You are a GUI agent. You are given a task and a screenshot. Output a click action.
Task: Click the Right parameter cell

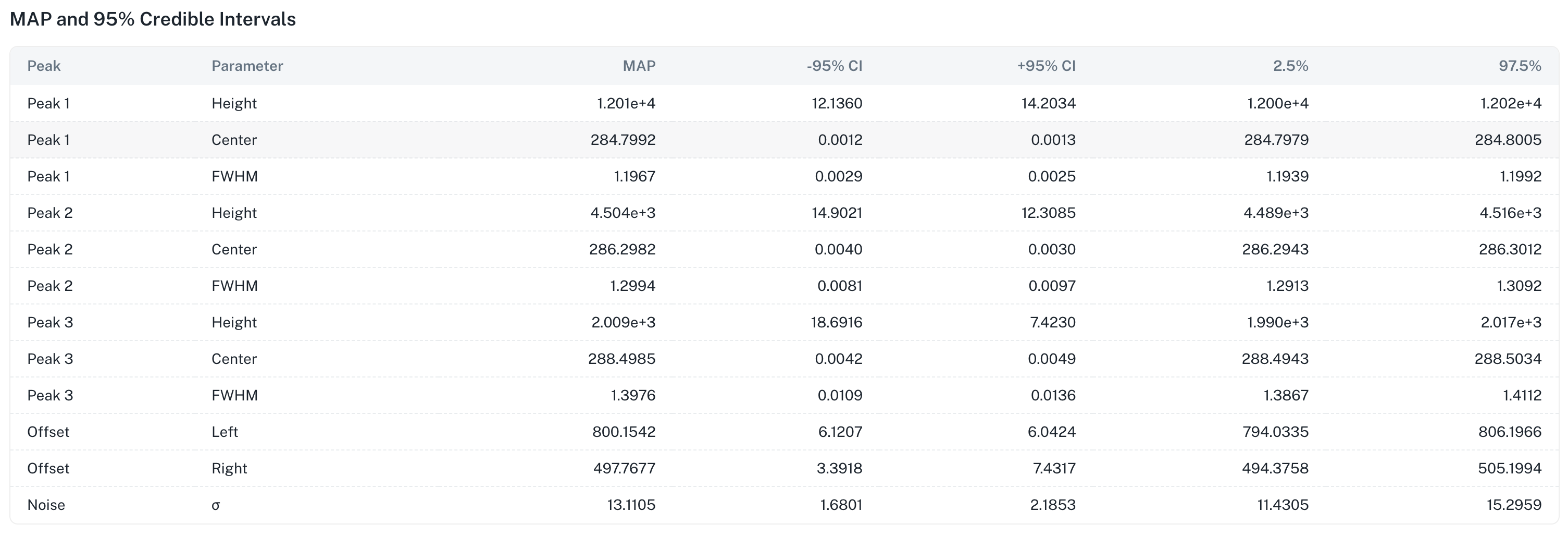click(x=230, y=469)
